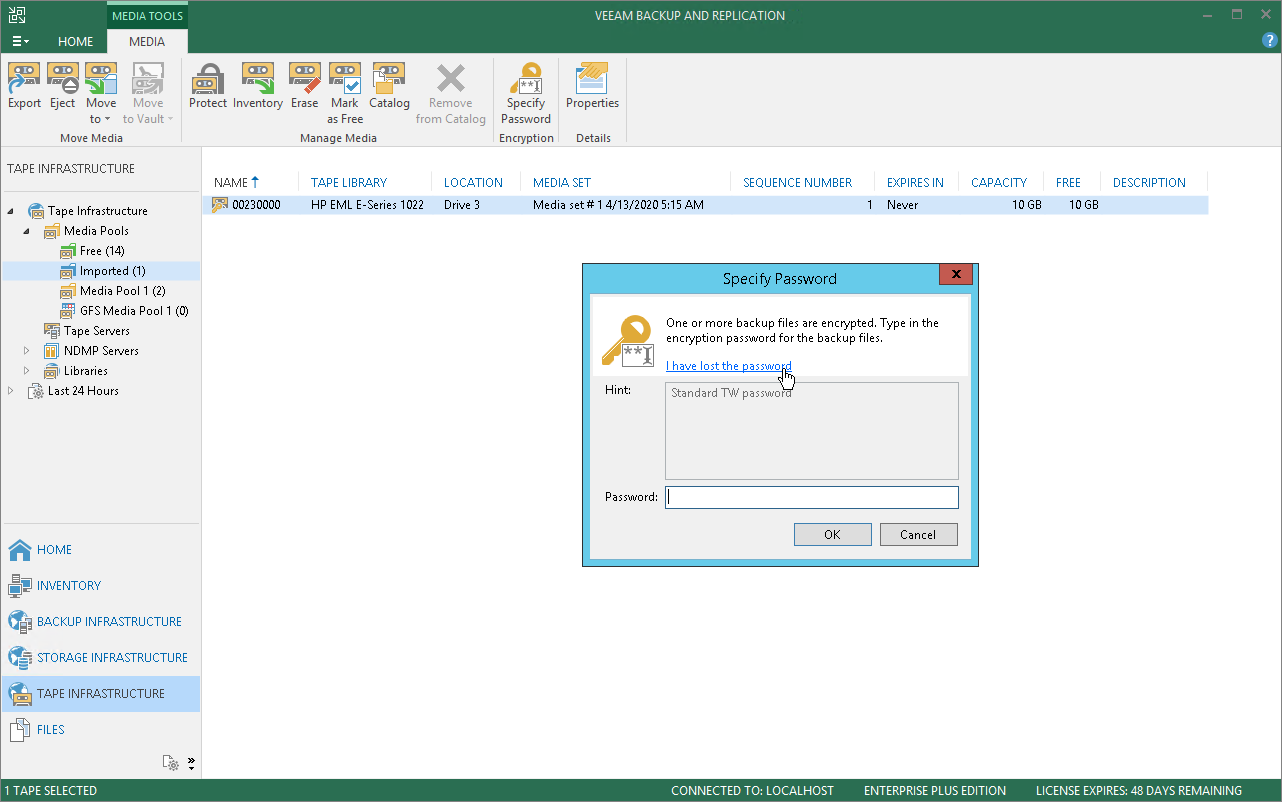Select Tape Servers in the tree
This screenshot has height=802, width=1282.
[x=96, y=331]
